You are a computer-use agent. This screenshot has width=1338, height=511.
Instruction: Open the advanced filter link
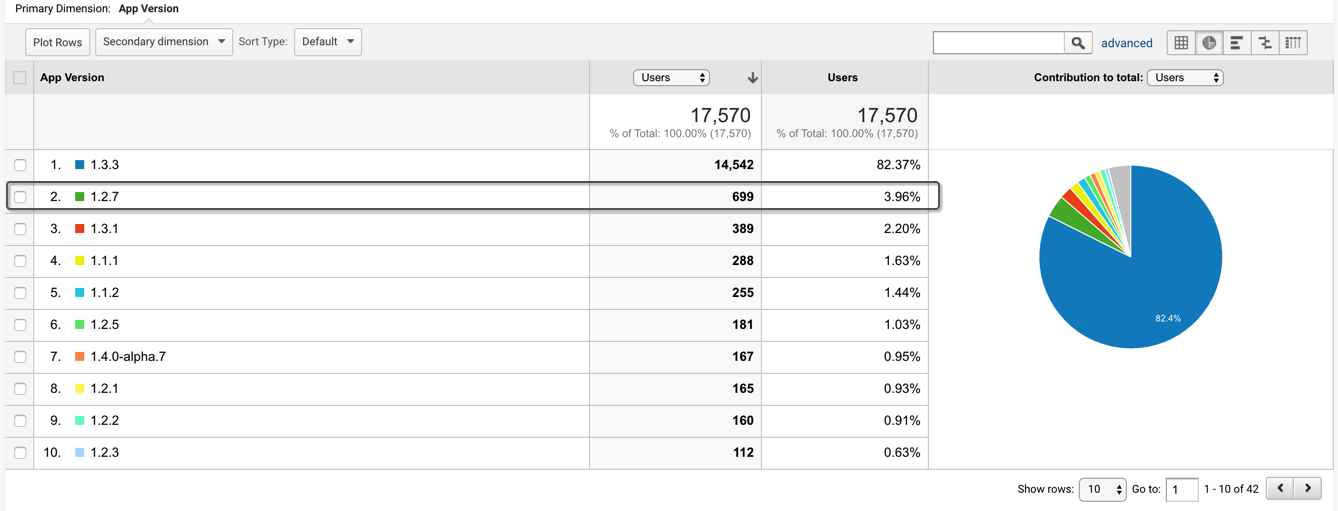pyautogui.click(x=1126, y=43)
